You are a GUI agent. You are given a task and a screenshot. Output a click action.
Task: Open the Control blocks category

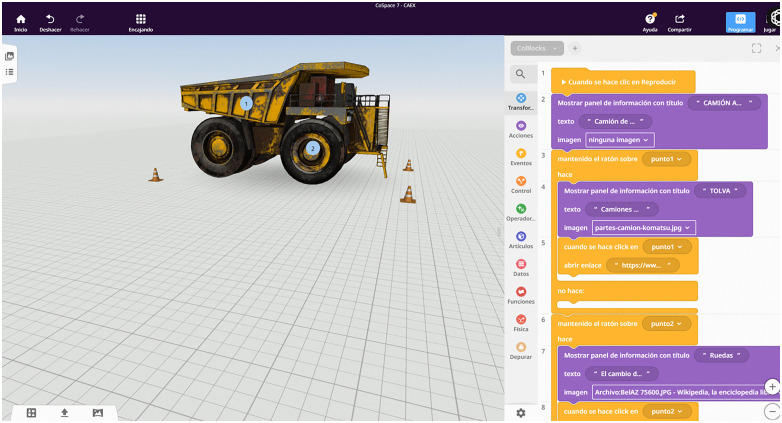click(x=521, y=185)
